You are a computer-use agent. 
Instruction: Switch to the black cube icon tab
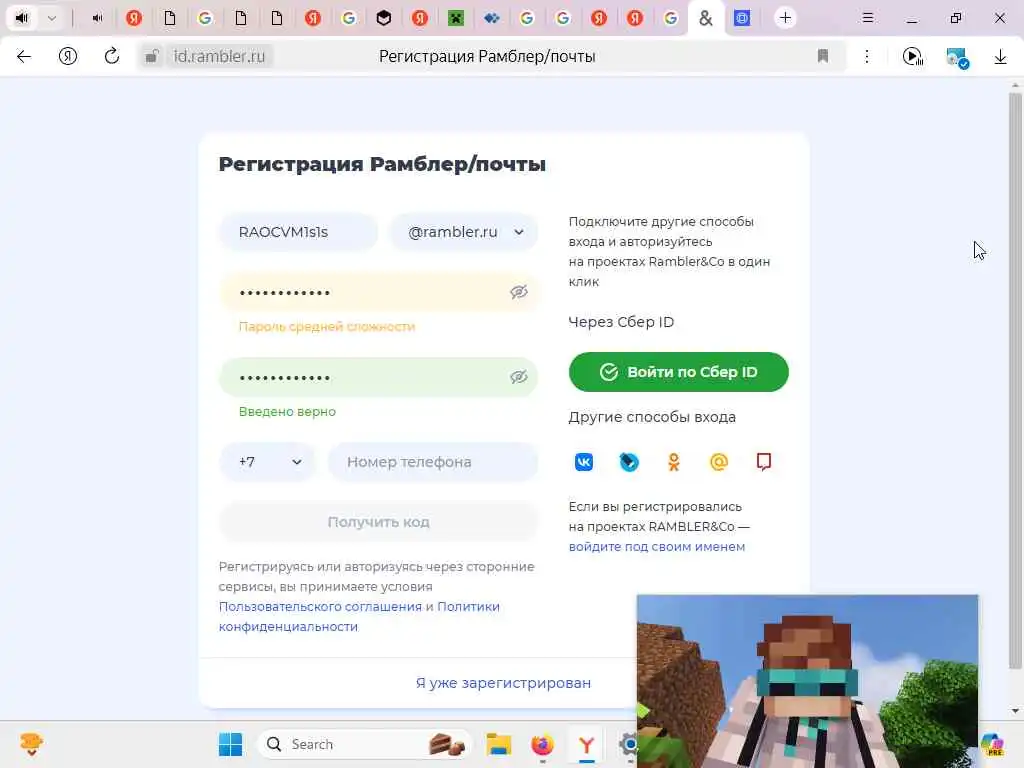(x=384, y=18)
